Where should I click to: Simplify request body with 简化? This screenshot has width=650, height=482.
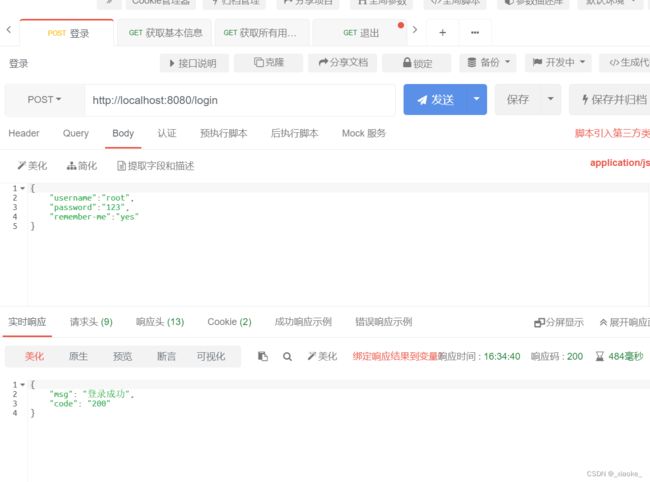82,166
